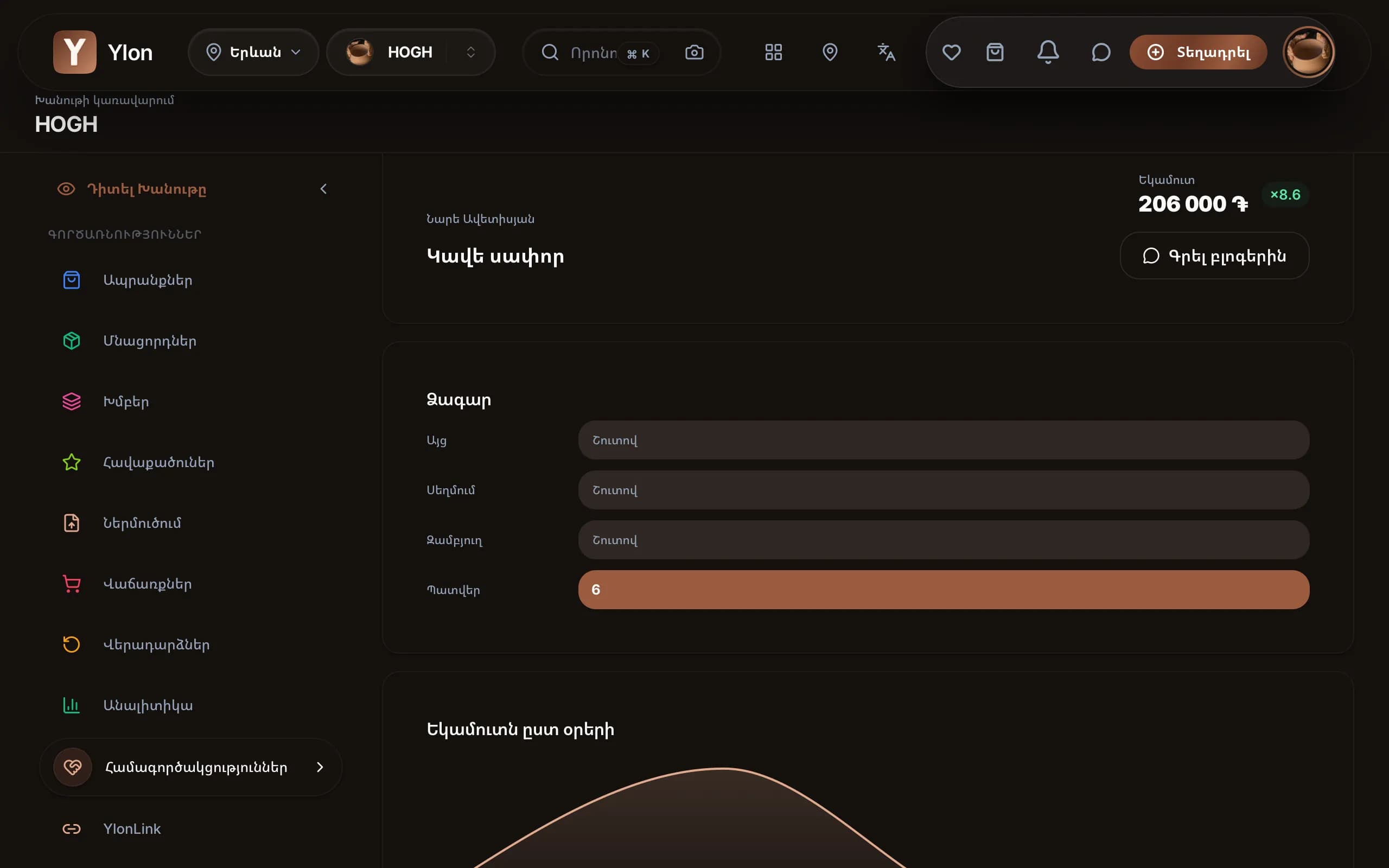The image size is (1389, 868).
Task: Toggle the Դիտել Խանութը eye view
Action: click(131, 189)
